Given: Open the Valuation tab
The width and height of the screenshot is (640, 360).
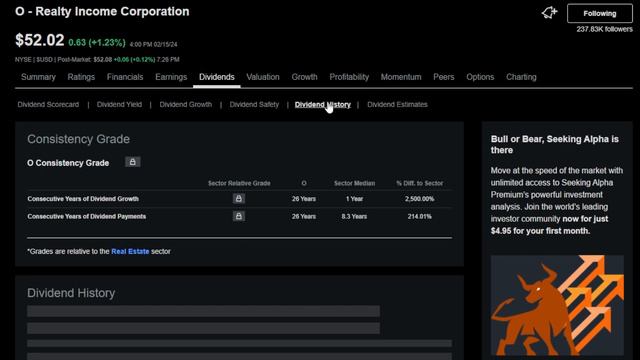Looking at the screenshot, I should tap(263, 77).
